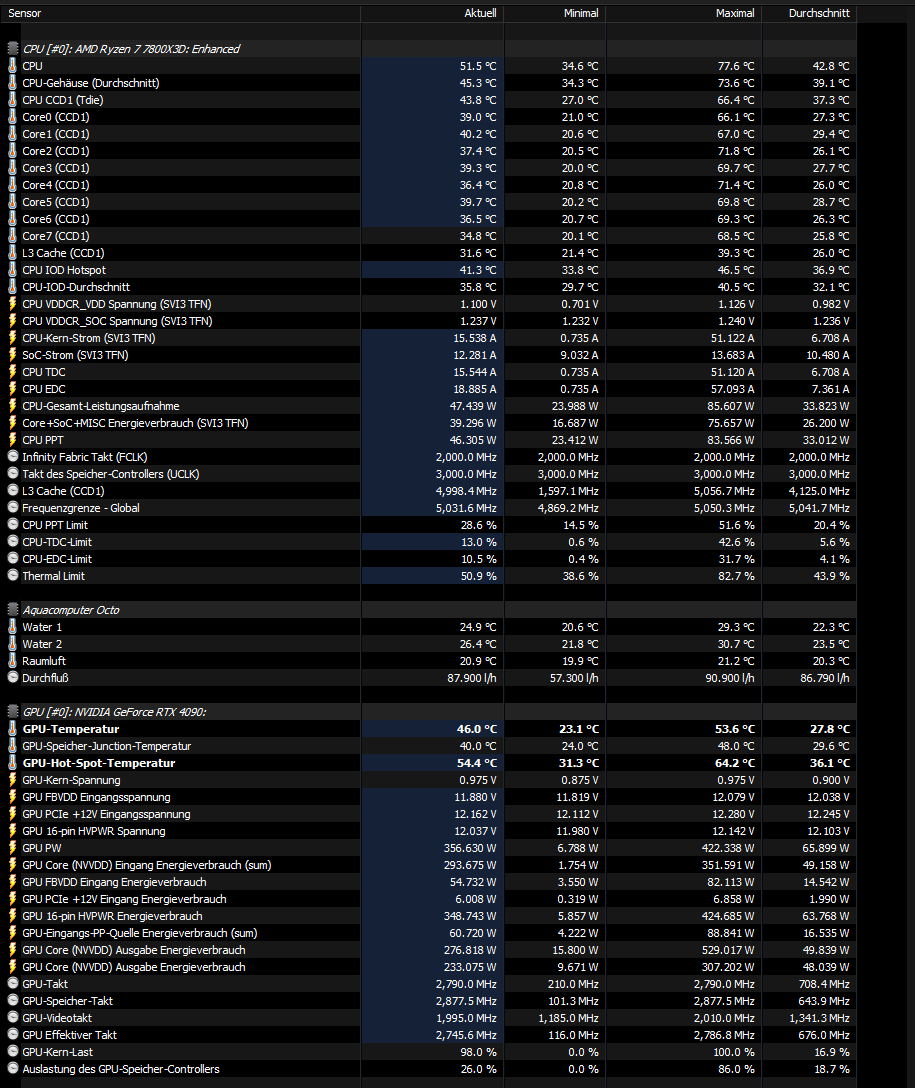
Task: Click the Aktuell column header
Action: (x=432, y=13)
